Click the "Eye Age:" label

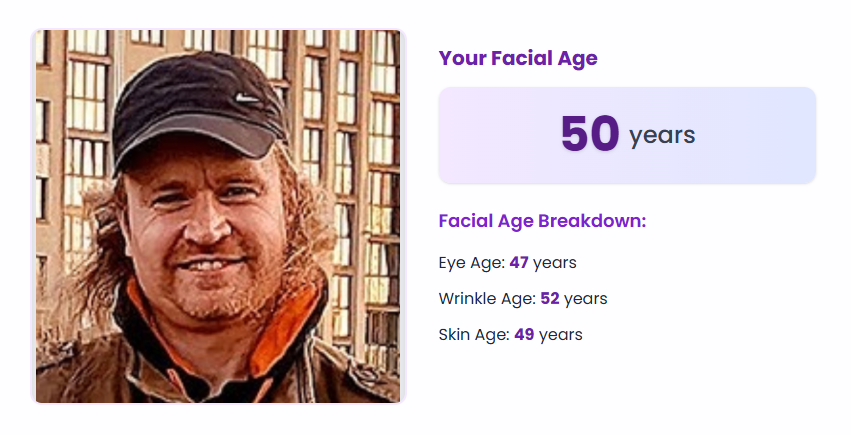pyautogui.click(x=472, y=263)
